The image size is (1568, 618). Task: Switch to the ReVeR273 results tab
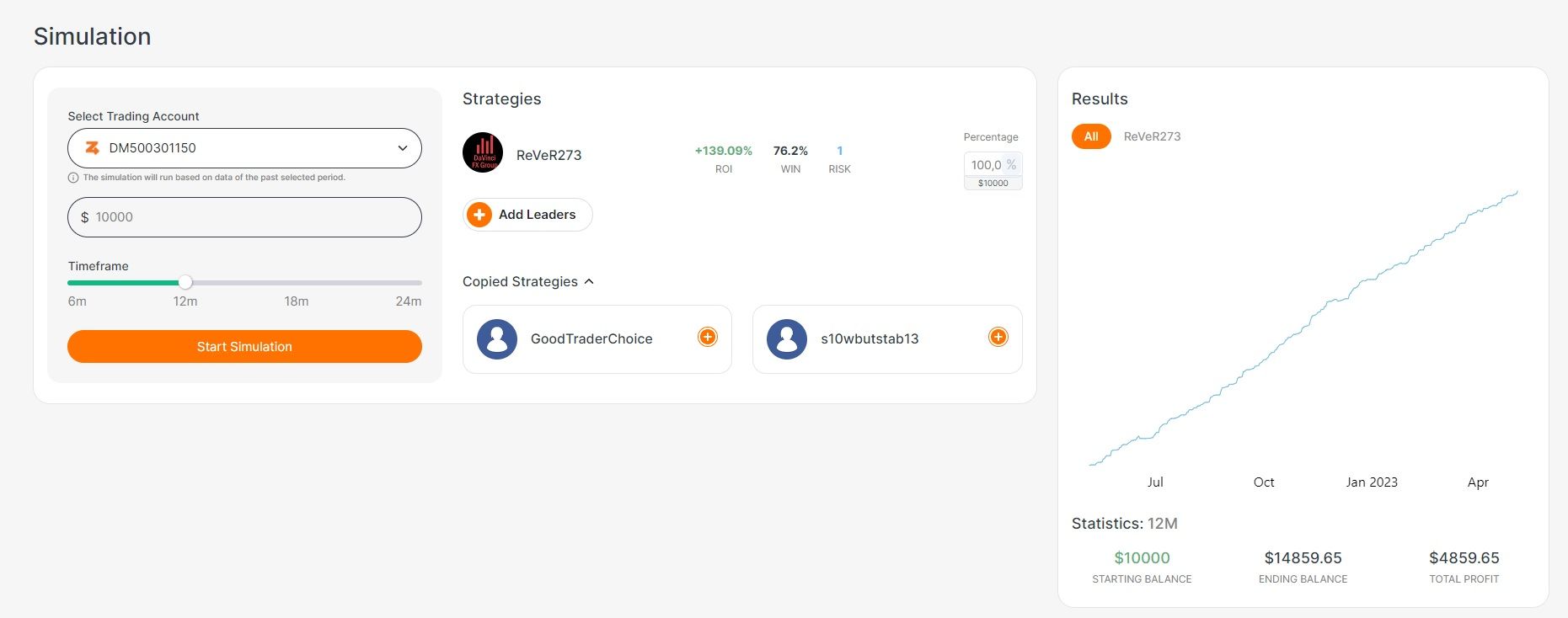click(1152, 136)
